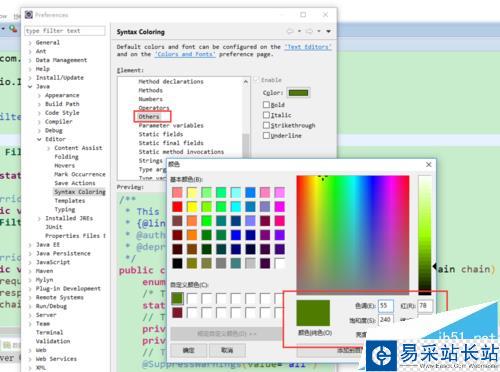Open Syntax Coloring in the tree
Image resolution: width=500 pixels, height=372 pixels.
[x=80, y=192]
